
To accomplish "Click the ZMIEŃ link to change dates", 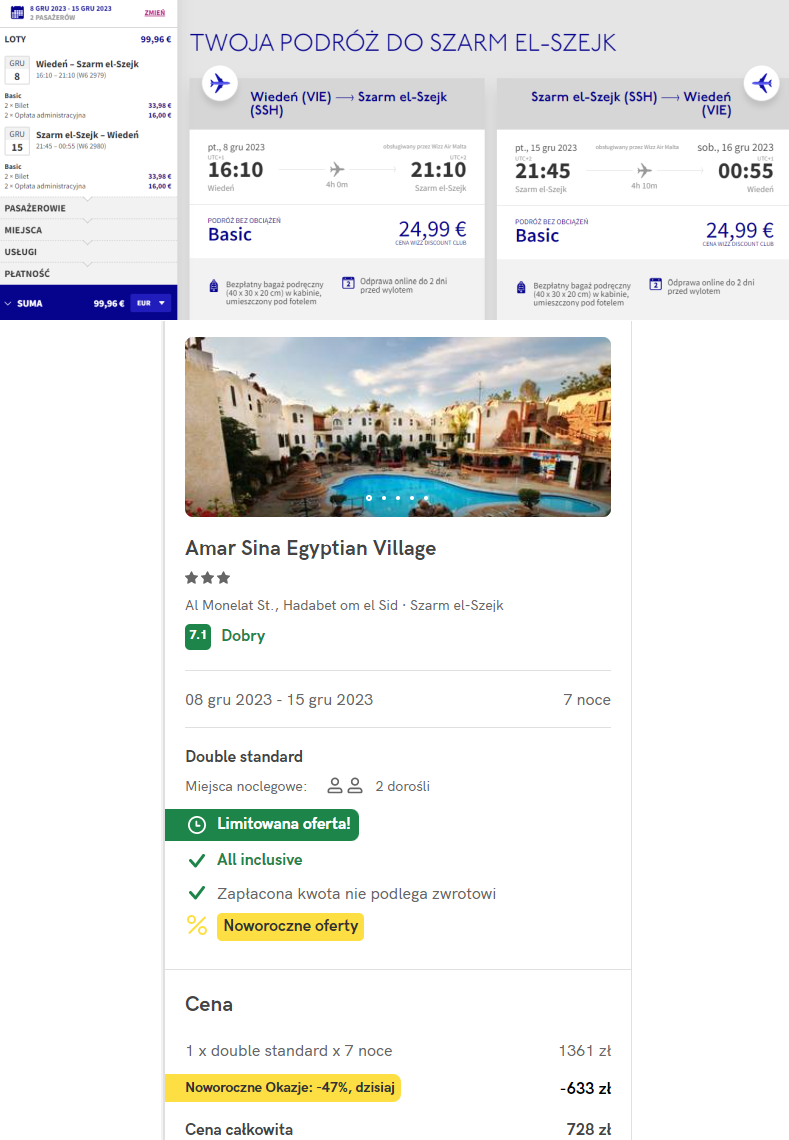I will 154,12.
